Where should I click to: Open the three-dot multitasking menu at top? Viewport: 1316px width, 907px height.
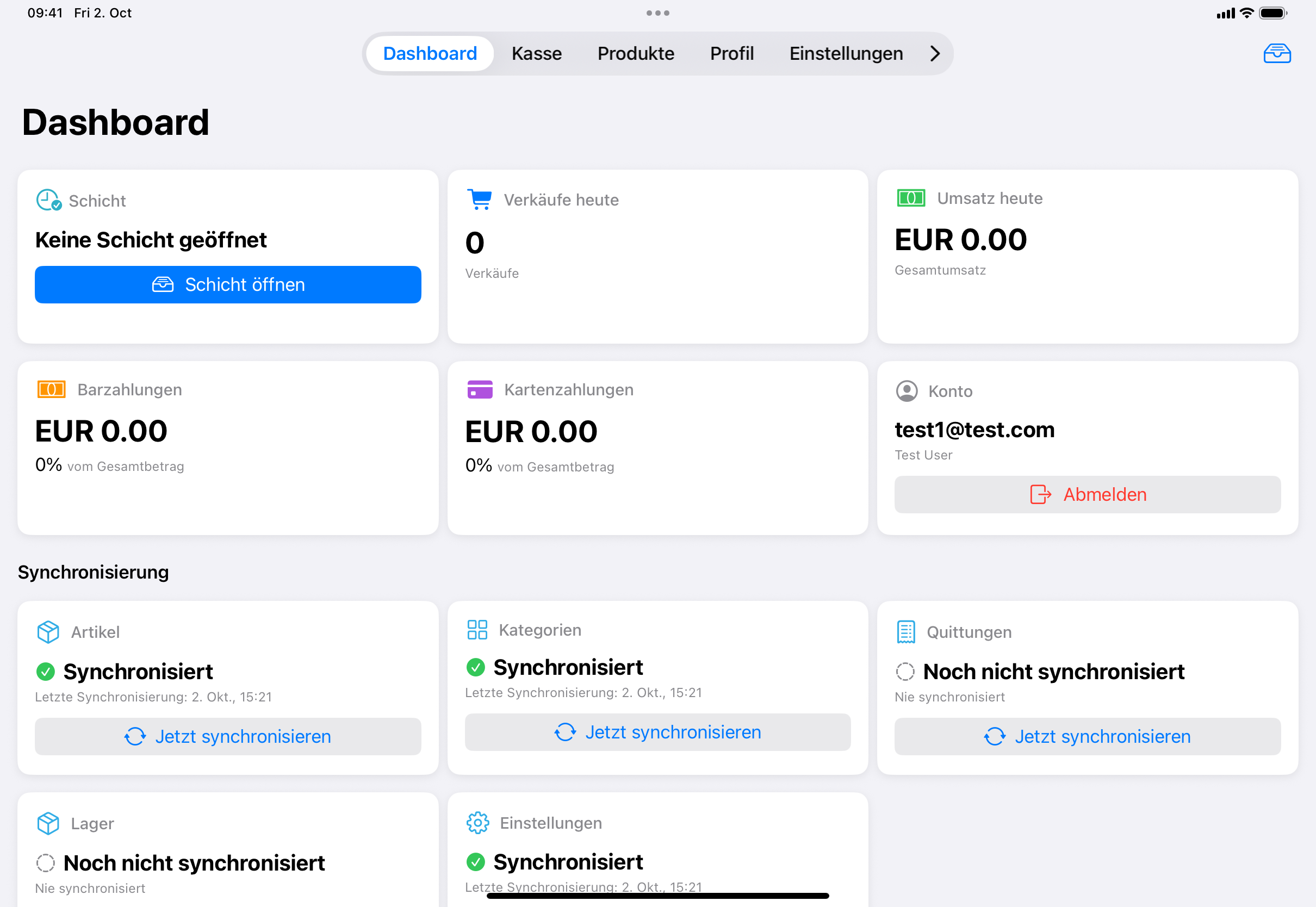point(658,13)
